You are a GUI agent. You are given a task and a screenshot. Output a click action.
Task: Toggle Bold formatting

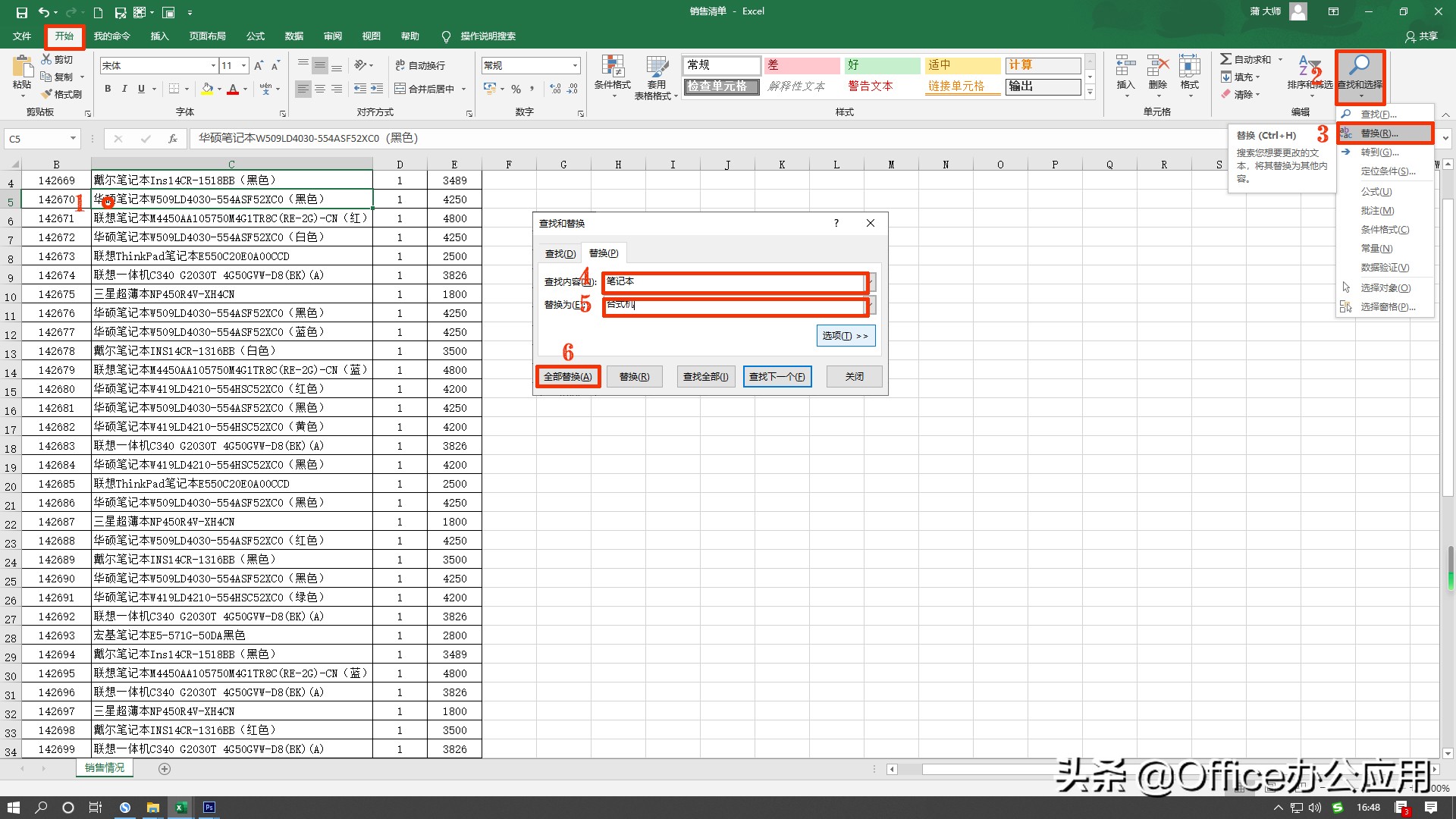(x=108, y=89)
